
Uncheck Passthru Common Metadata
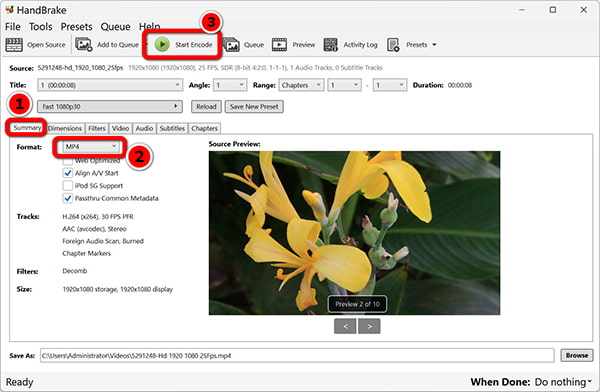tap(68, 198)
